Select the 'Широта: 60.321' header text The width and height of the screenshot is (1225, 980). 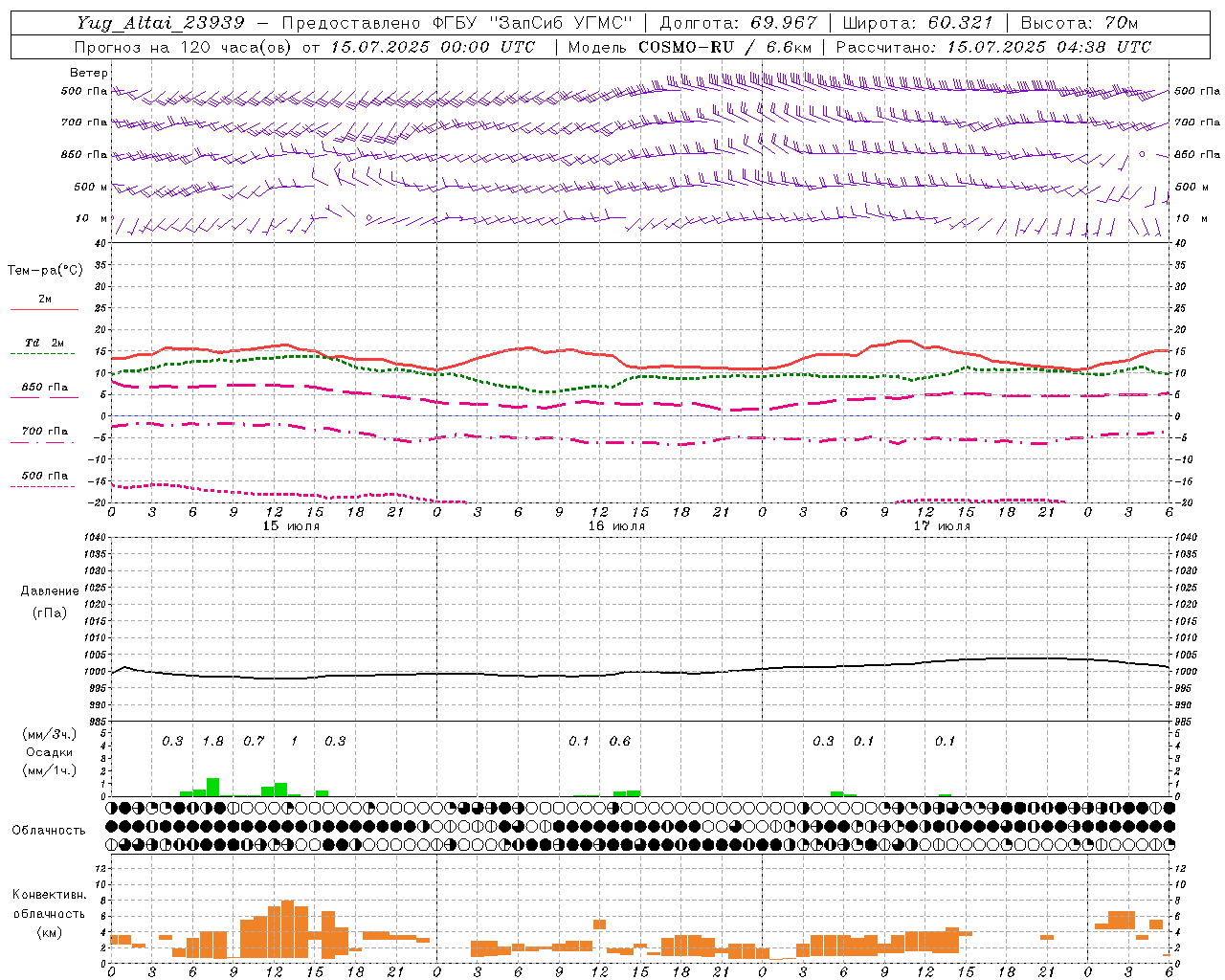[x=918, y=23]
